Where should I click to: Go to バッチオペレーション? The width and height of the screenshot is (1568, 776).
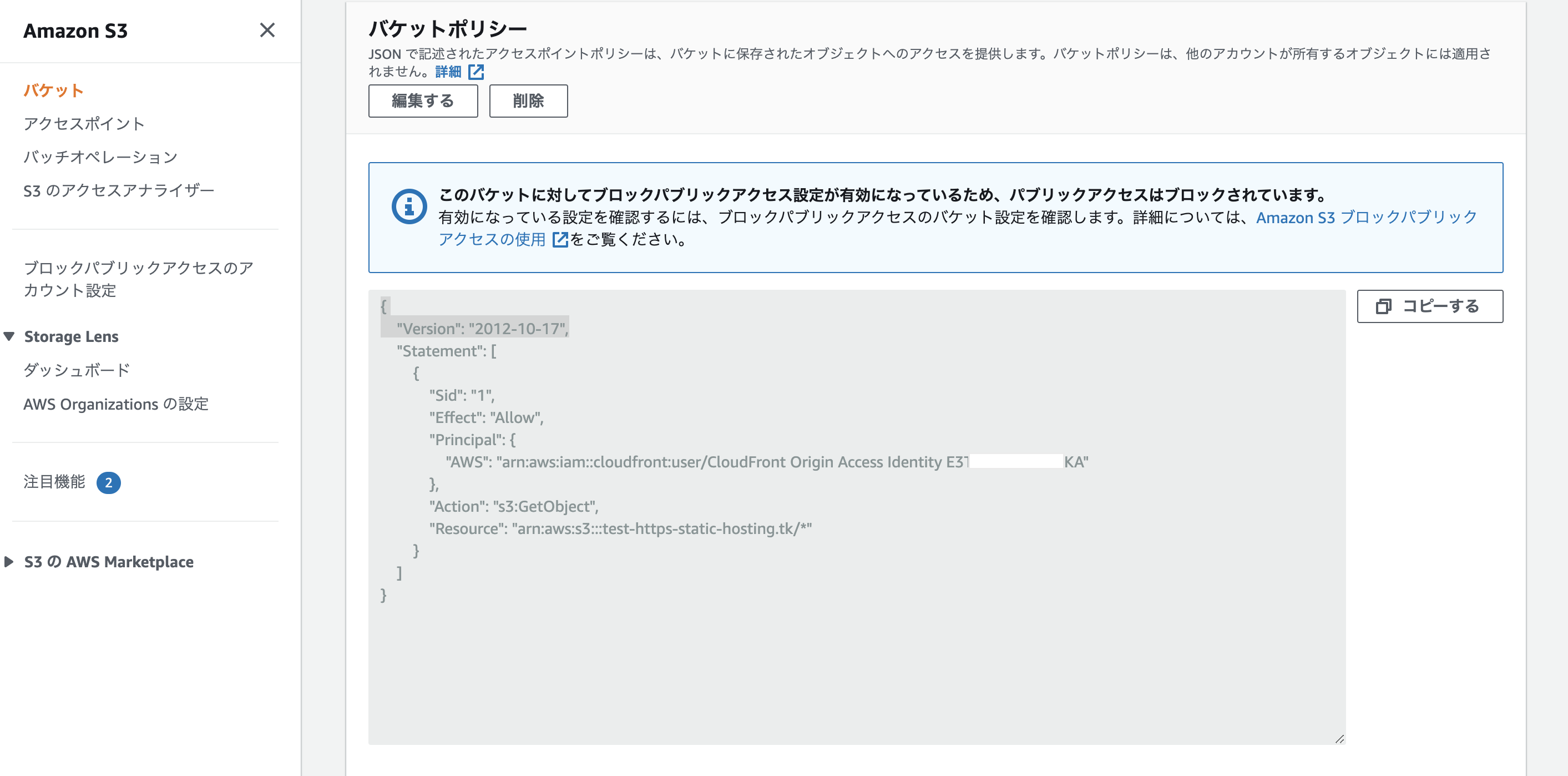tap(100, 157)
